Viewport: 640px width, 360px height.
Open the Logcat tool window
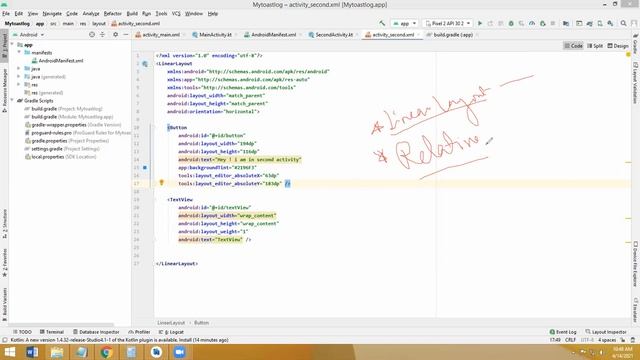point(171,332)
